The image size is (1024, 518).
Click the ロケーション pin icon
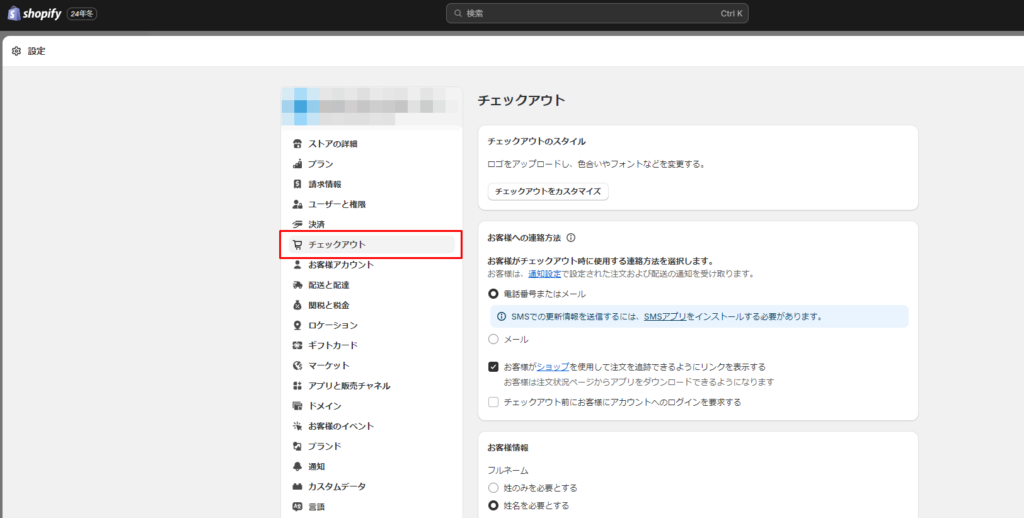(x=297, y=325)
